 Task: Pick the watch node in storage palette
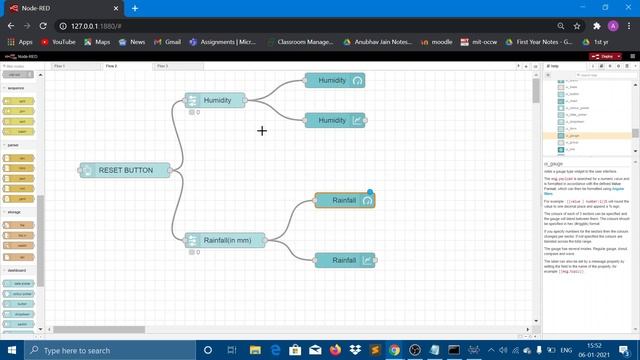(19, 246)
